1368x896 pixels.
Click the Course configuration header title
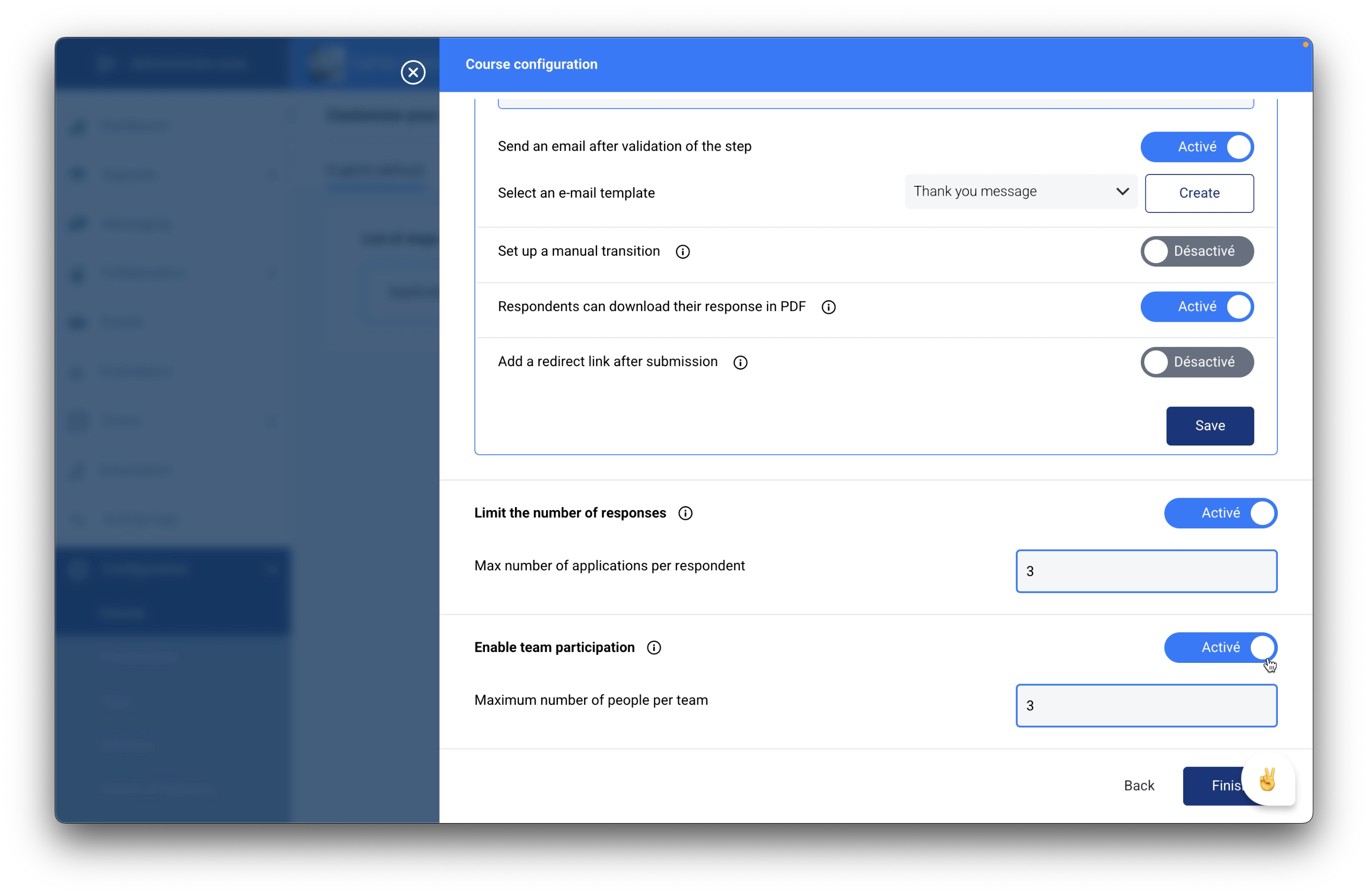pyautogui.click(x=531, y=65)
